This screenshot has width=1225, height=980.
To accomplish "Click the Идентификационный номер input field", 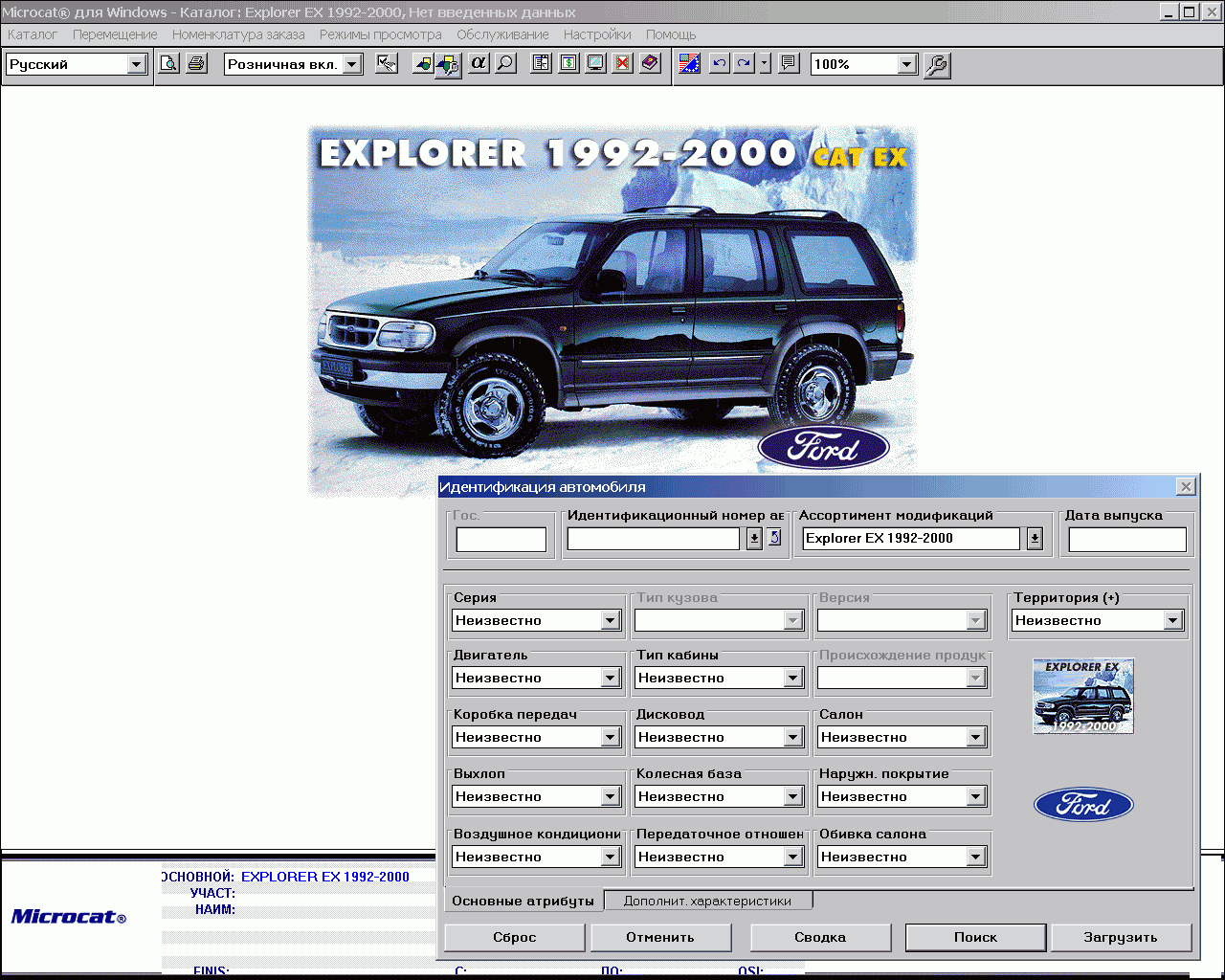I will coord(654,539).
